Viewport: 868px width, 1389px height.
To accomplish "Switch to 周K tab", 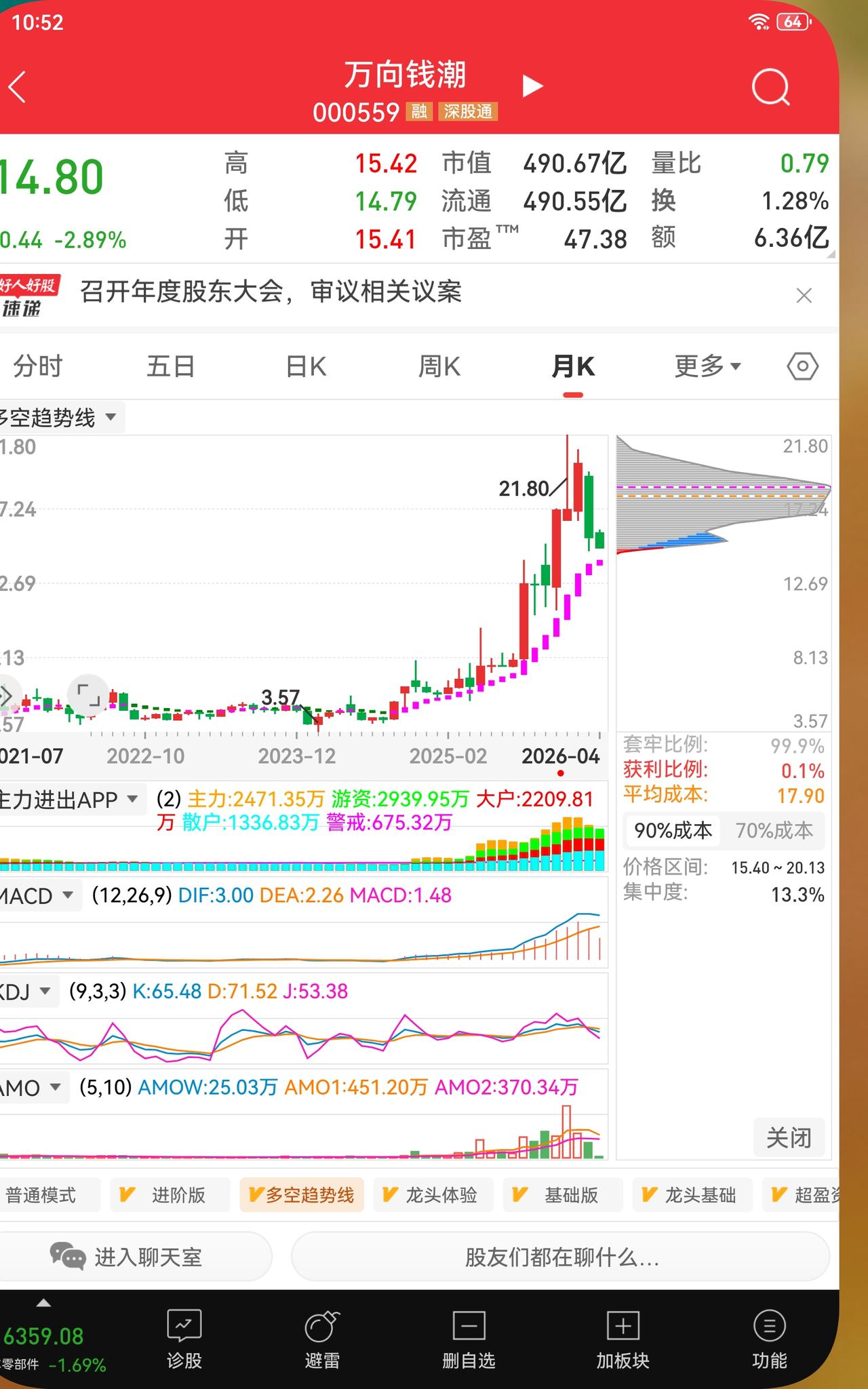I will (x=439, y=366).
